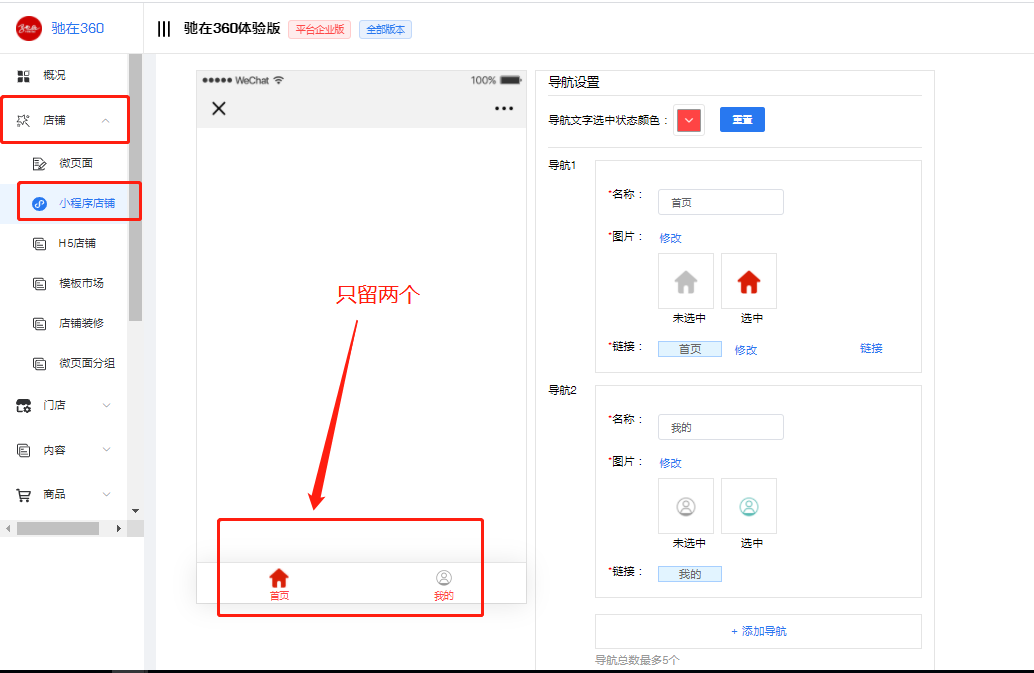
Task: Click the sidebar horizontal scrollbar left arrow
Action: point(8,529)
